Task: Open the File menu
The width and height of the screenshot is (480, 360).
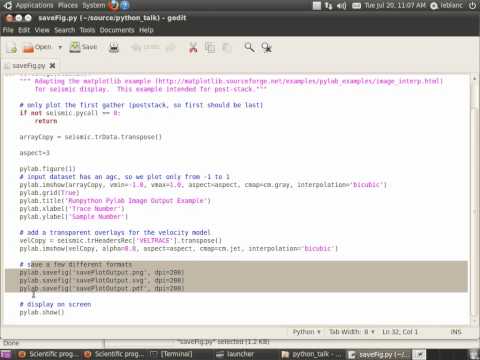Action: (x=8, y=30)
